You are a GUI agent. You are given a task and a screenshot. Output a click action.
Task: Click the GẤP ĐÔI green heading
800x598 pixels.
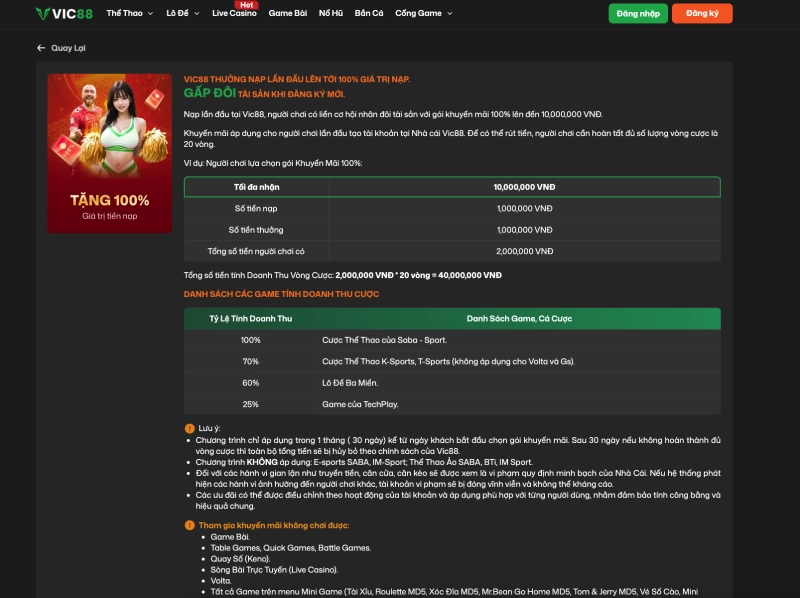(x=210, y=93)
